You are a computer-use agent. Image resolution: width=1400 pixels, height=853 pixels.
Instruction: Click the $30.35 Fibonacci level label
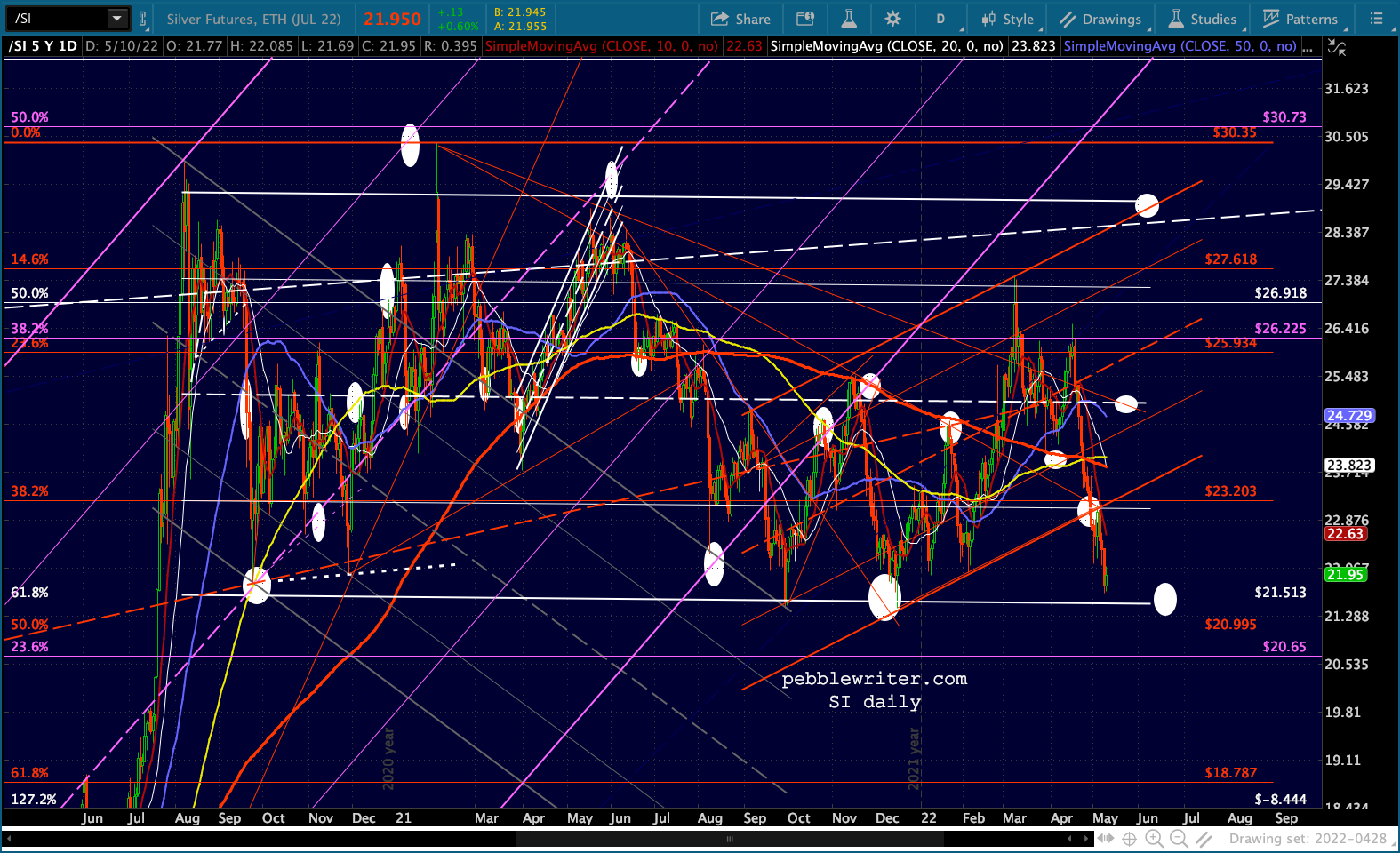(1235, 132)
